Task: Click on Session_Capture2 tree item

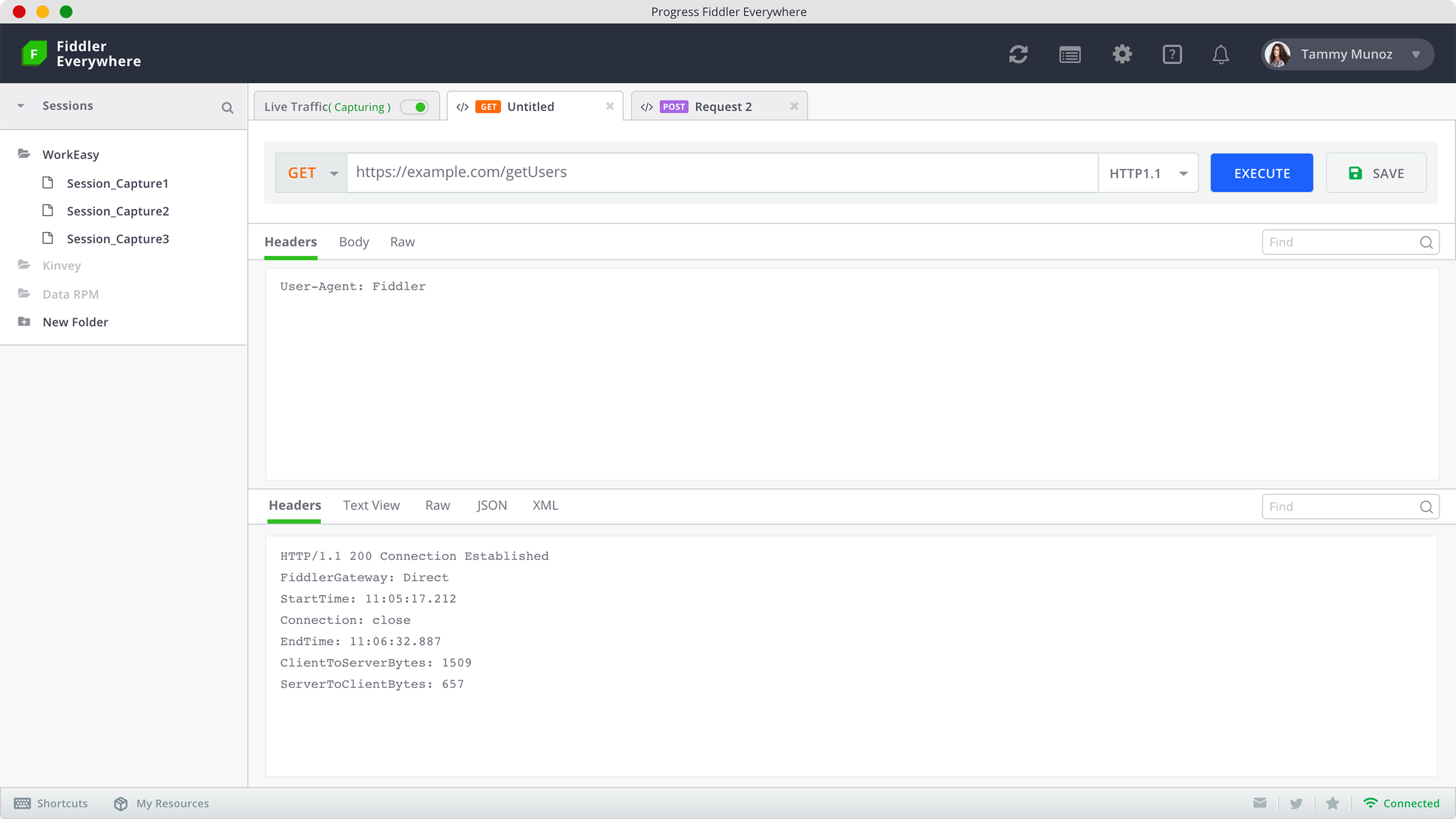Action: tap(117, 211)
